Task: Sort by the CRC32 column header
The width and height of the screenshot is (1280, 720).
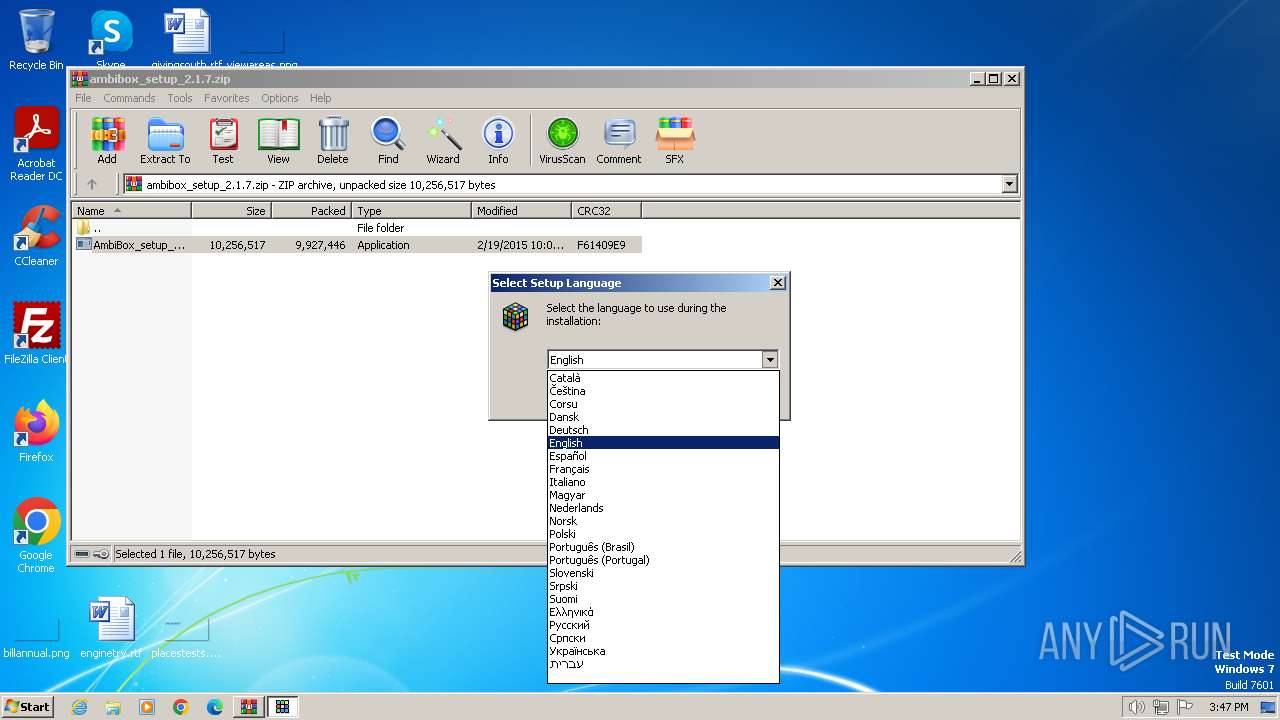Action: pos(606,211)
